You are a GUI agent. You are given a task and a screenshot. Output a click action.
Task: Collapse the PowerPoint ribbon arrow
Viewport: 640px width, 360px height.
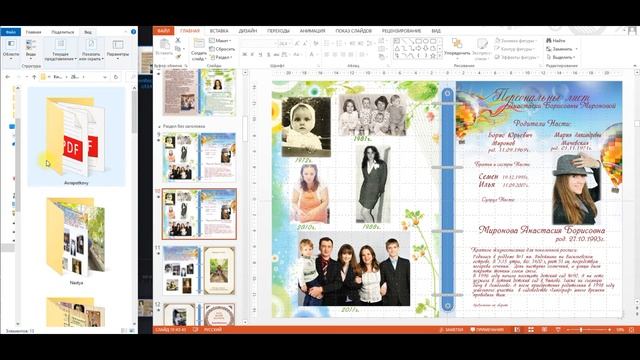coord(635,65)
